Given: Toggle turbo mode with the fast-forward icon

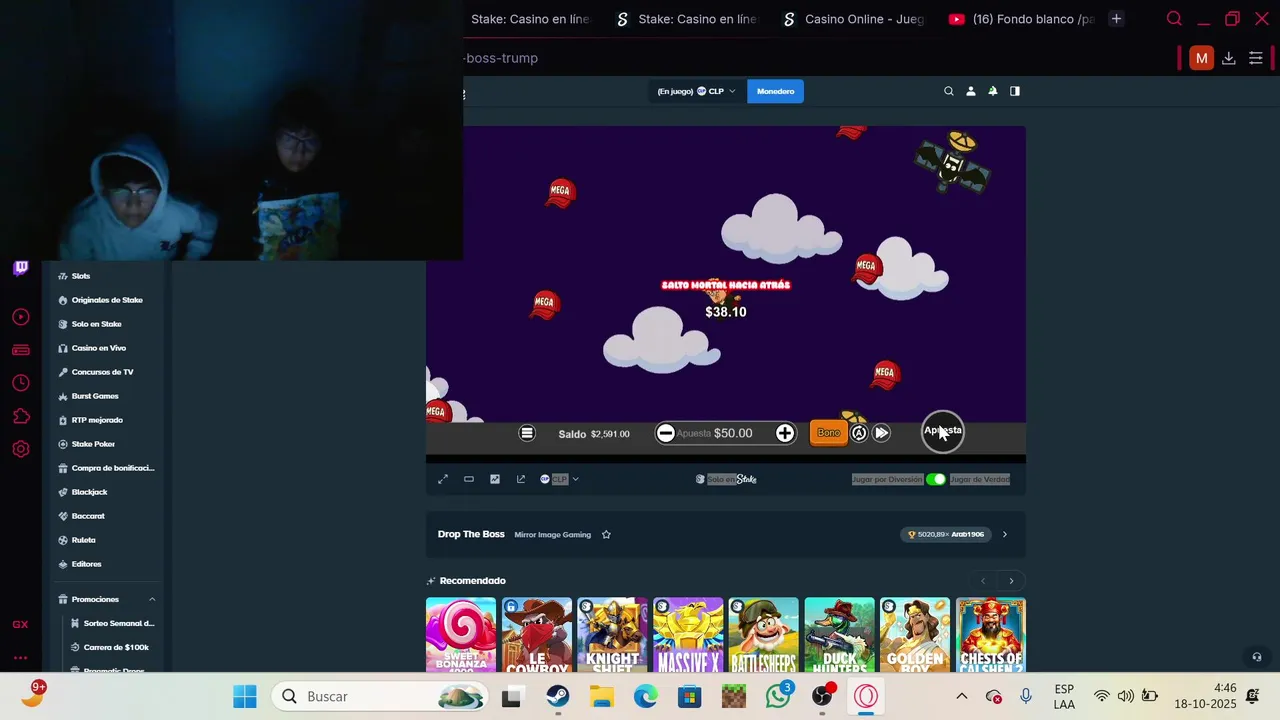Looking at the screenshot, I should (x=881, y=433).
